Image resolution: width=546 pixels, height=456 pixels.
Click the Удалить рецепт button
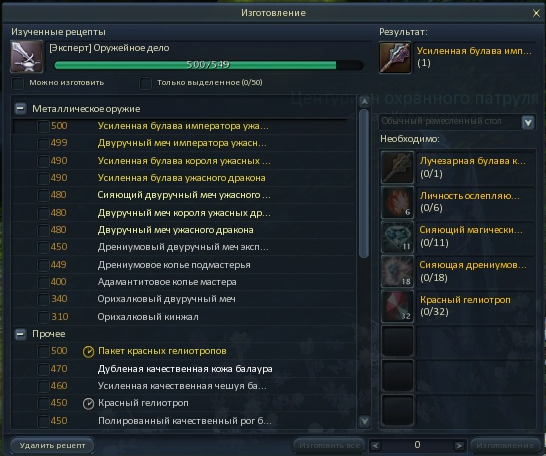click(x=52, y=446)
